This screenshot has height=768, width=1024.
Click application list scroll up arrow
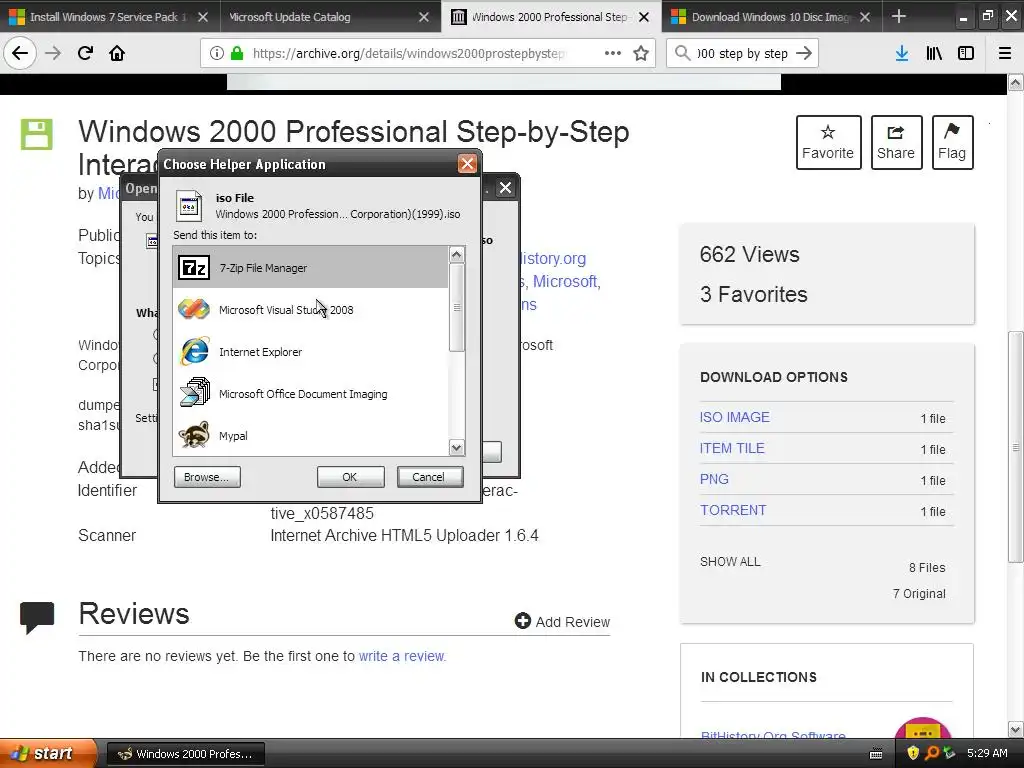(456, 254)
